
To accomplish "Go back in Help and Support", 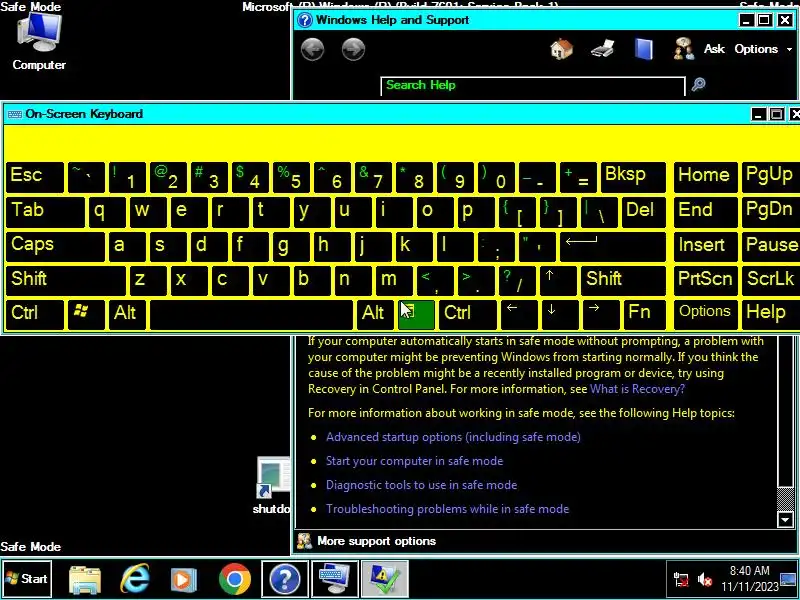I will coord(312,50).
